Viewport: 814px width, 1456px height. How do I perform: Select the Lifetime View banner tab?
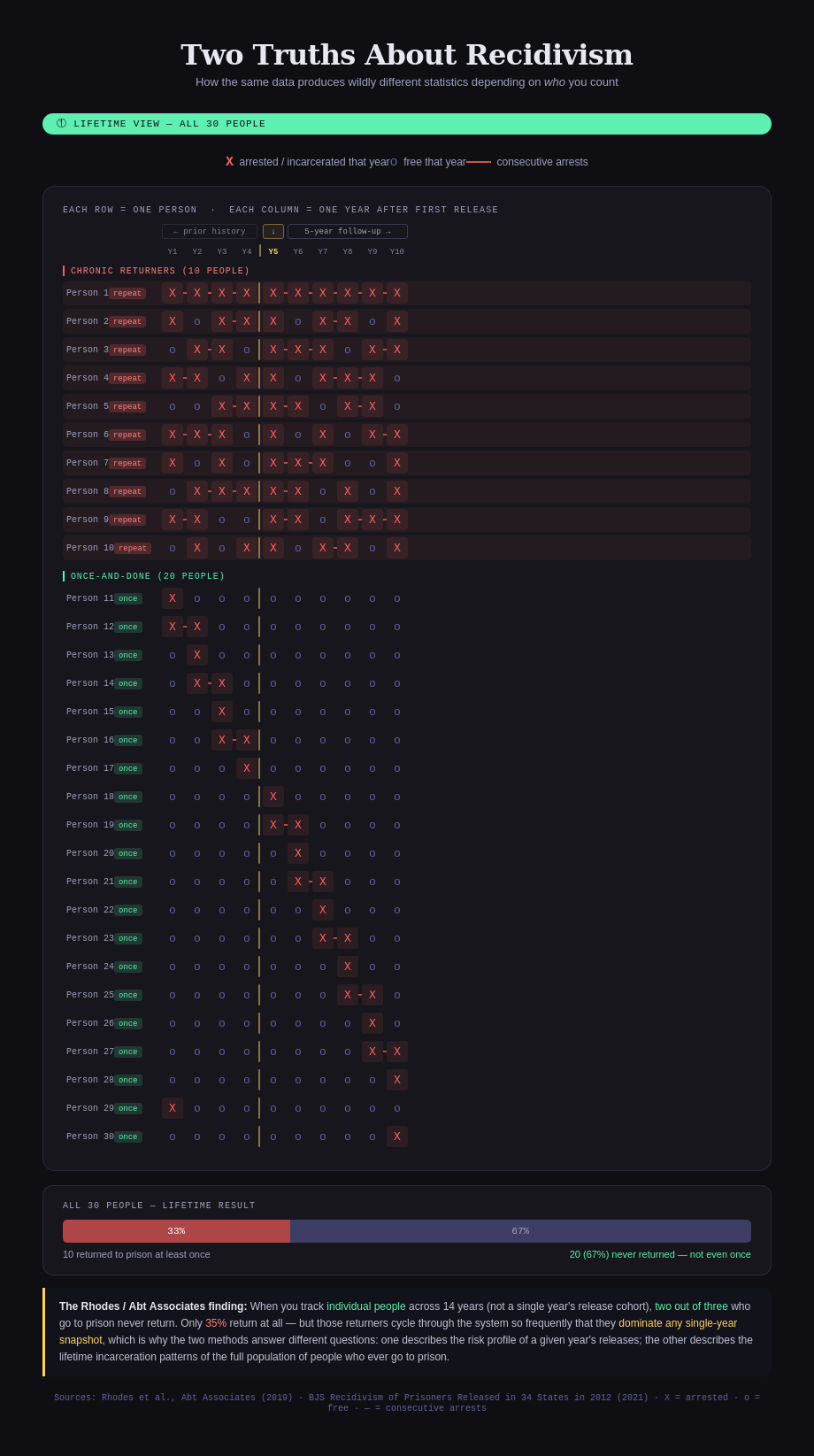(x=407, y=124)
